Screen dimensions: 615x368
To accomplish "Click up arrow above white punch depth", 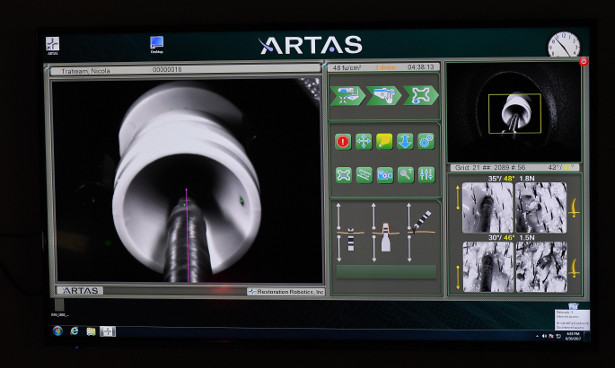I will coord(373,217).
